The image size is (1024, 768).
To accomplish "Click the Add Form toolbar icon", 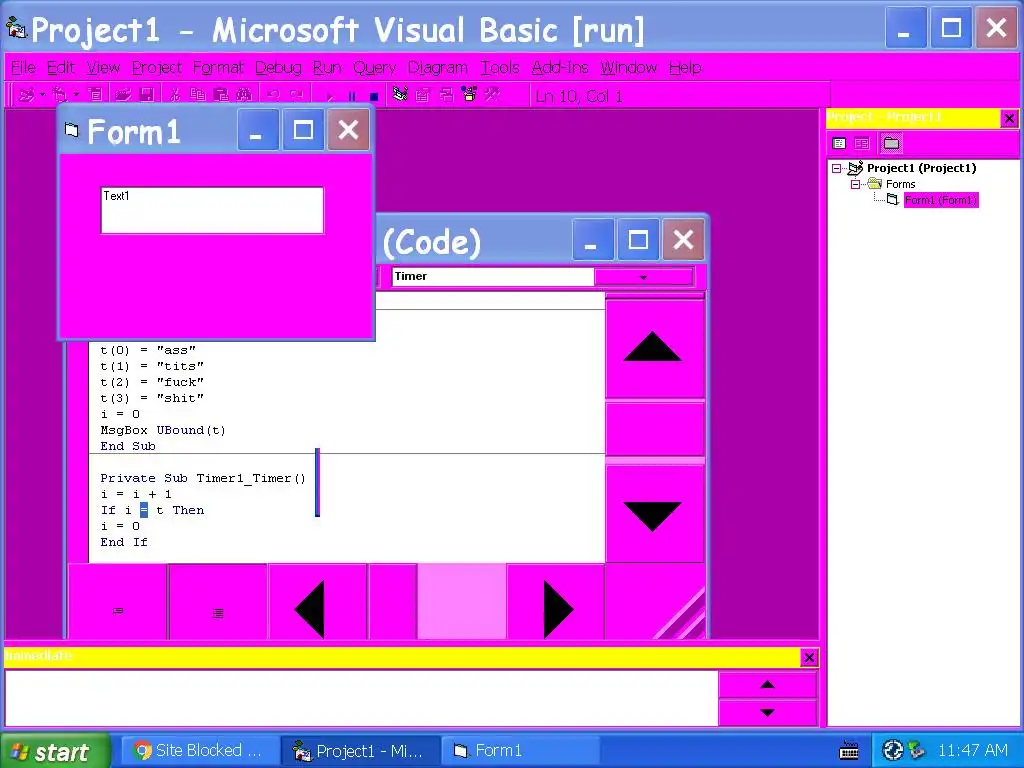I will coord(59,95).
